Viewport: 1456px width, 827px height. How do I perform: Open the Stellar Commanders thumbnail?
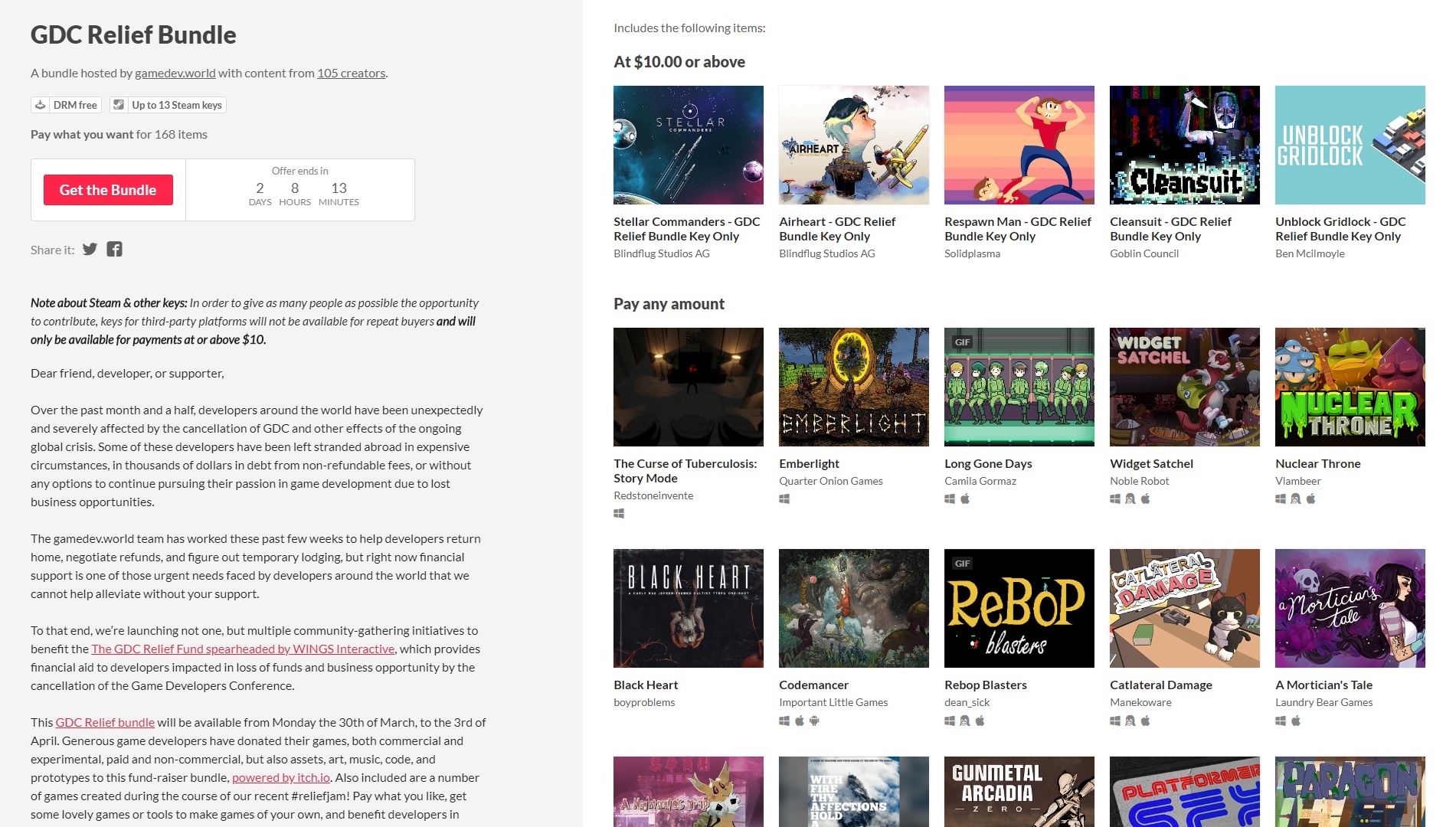point(688,145)
